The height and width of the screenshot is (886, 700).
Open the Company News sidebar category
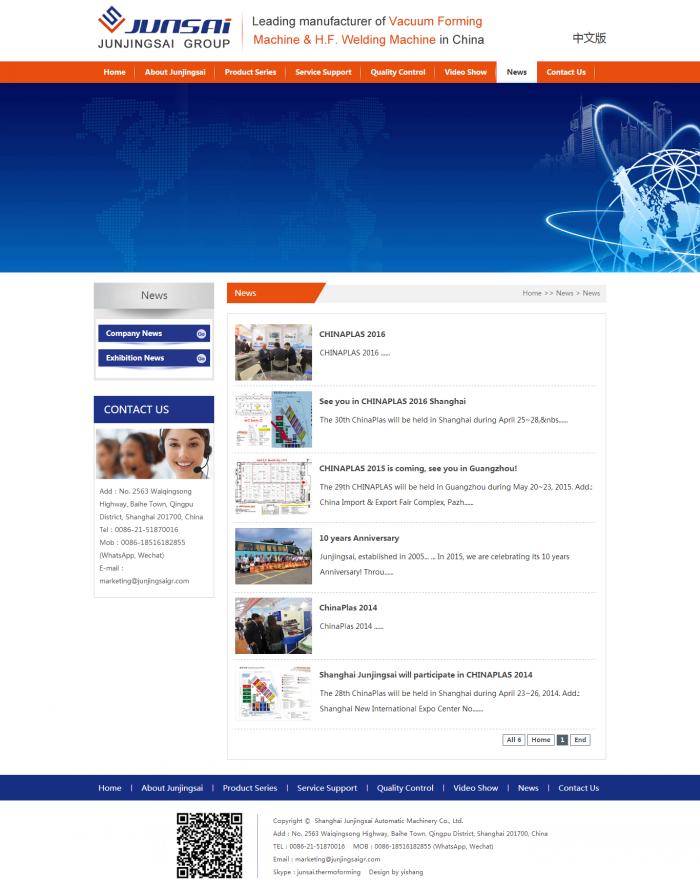[134, 334]
